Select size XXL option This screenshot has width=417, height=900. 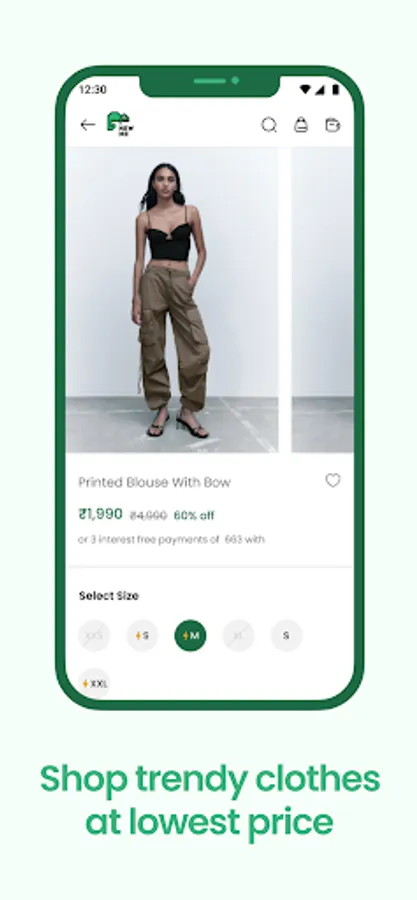coord(94,684)
